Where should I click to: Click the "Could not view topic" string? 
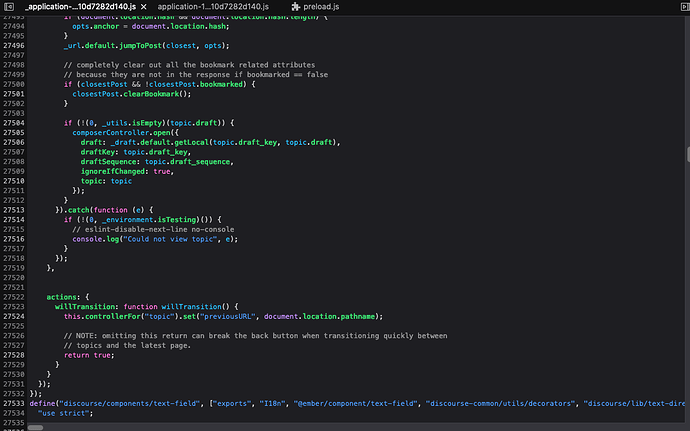(x=170, y=239)
